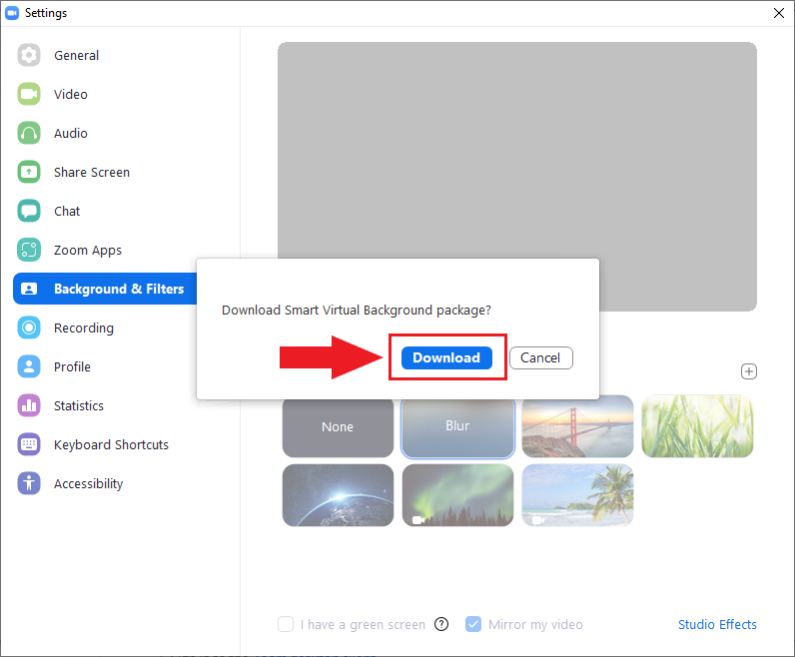The width and height of the screenshot is (795, 657).
Task: Click the Recording icon
Action: (29, 327)
